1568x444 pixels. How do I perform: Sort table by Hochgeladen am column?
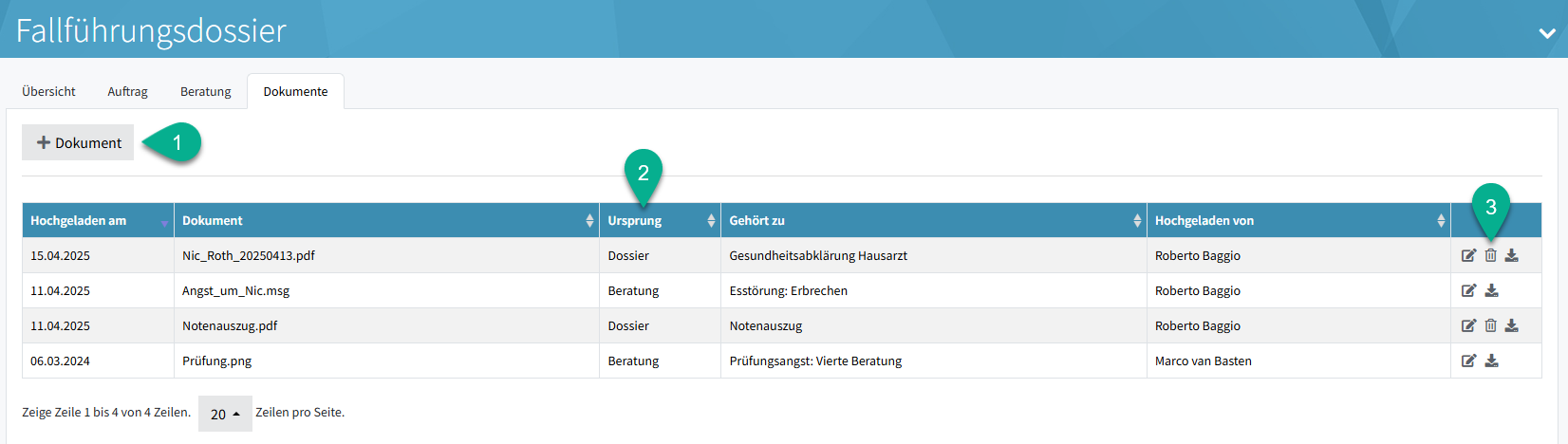[98, 220]
